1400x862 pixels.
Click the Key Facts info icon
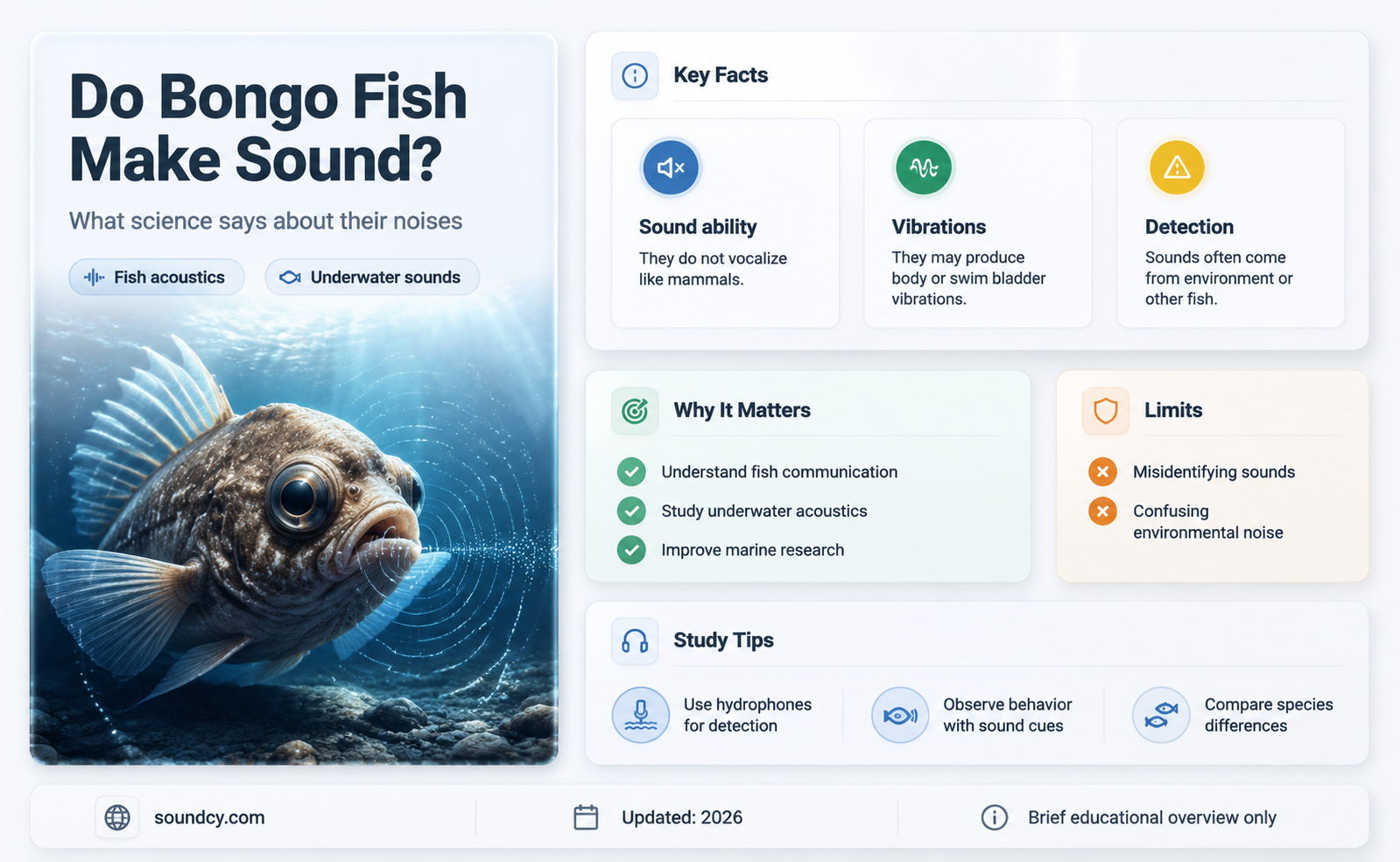click(x=635, y=75)
